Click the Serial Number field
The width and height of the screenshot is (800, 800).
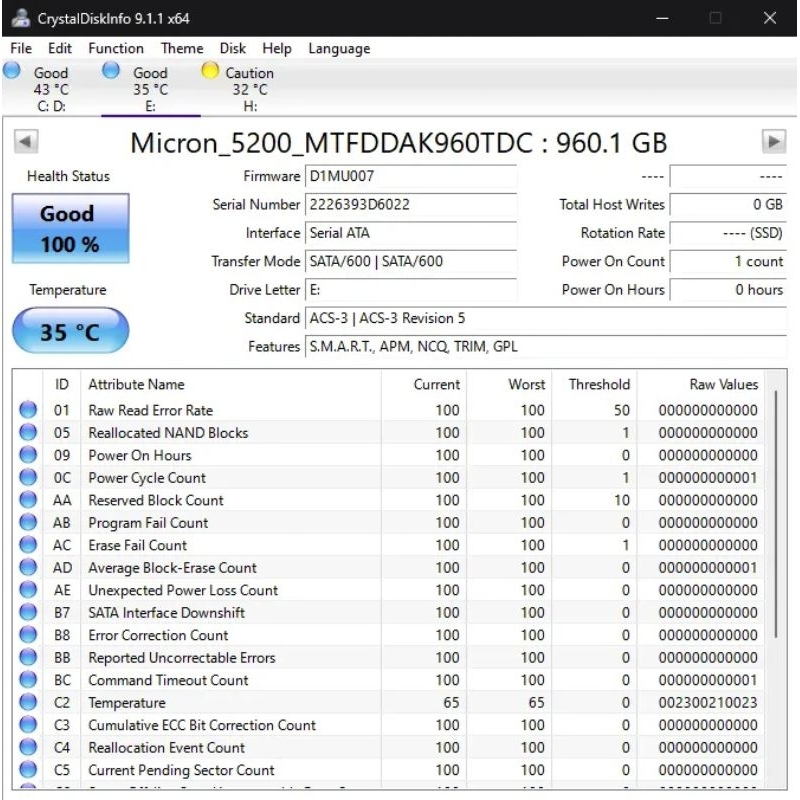point(411,205)
